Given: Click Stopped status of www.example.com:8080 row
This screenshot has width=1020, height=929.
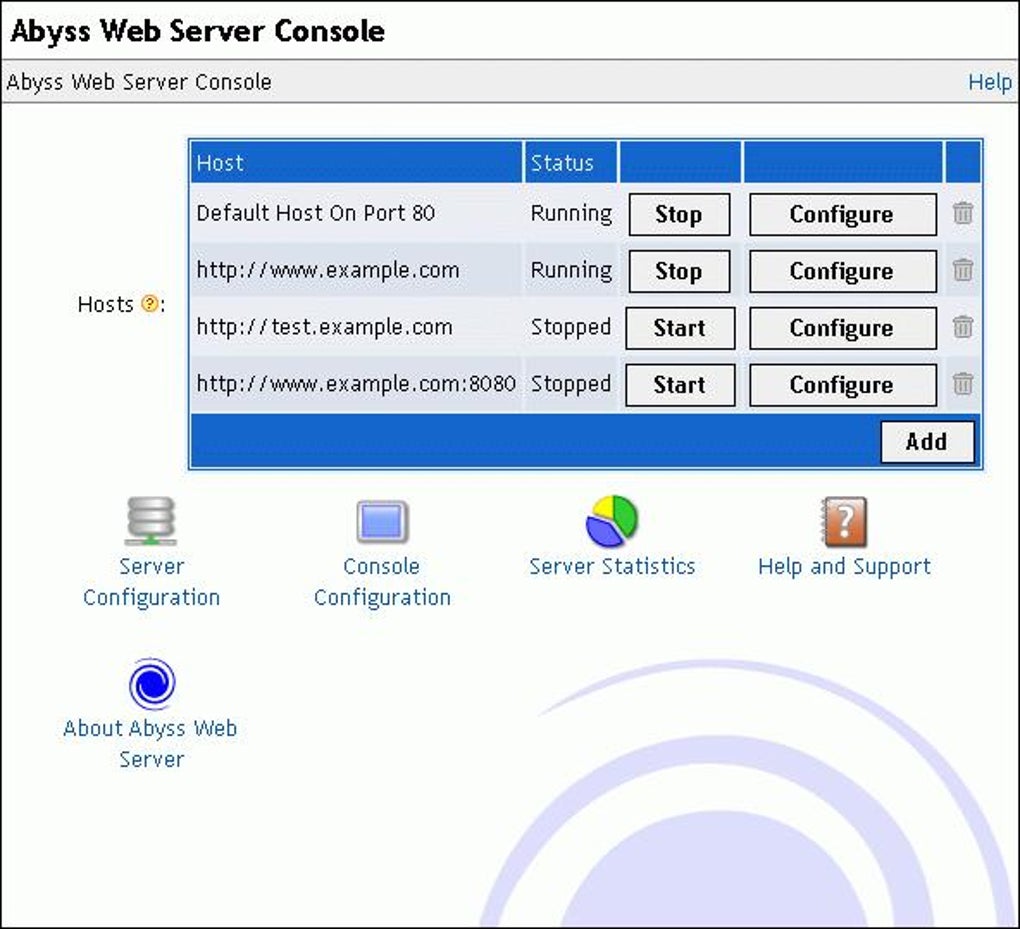Looking at the screenshot, I should (x=570, y=383).
